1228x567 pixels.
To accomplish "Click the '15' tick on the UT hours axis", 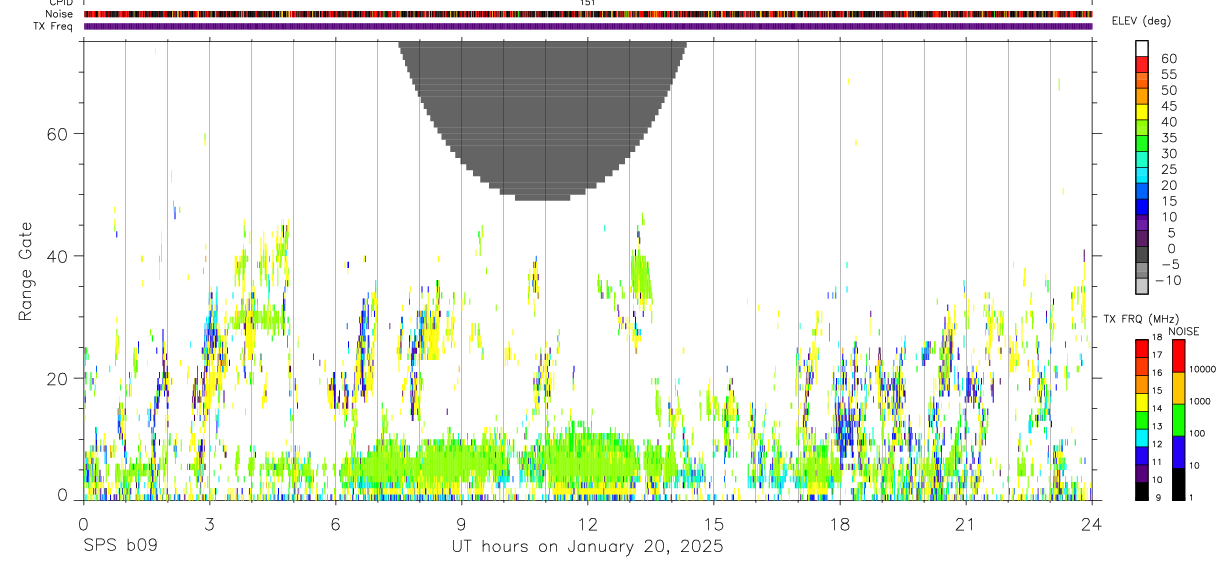I will tap(713, 523).
